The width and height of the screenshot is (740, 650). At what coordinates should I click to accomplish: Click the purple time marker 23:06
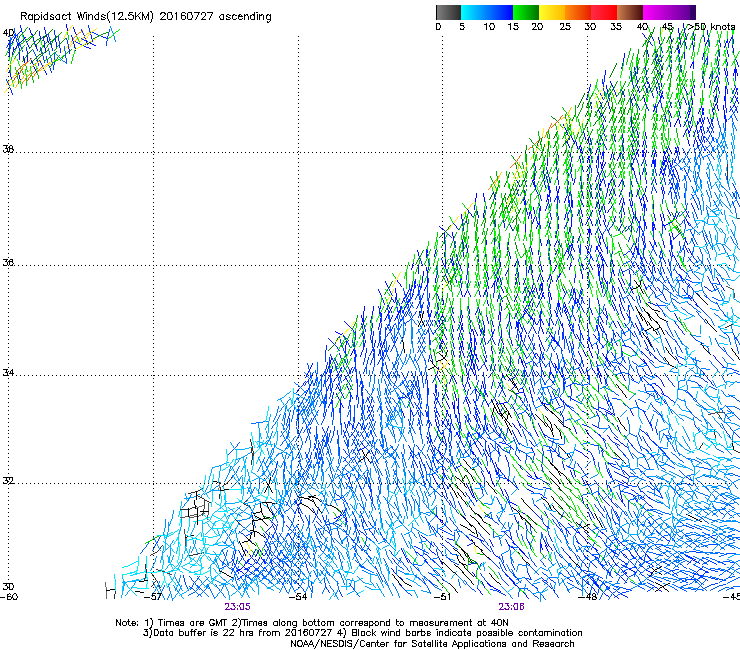click(x=512, y=607)
